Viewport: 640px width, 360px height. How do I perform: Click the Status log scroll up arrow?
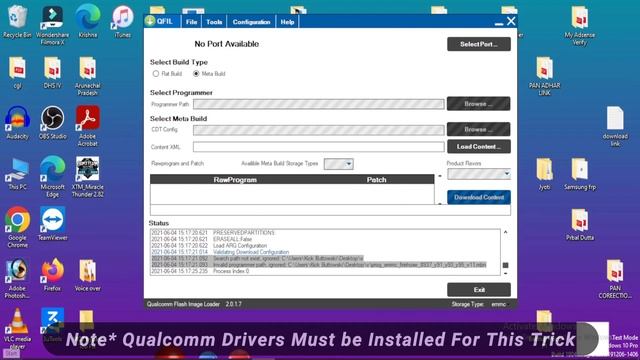[x=506, y=232]
